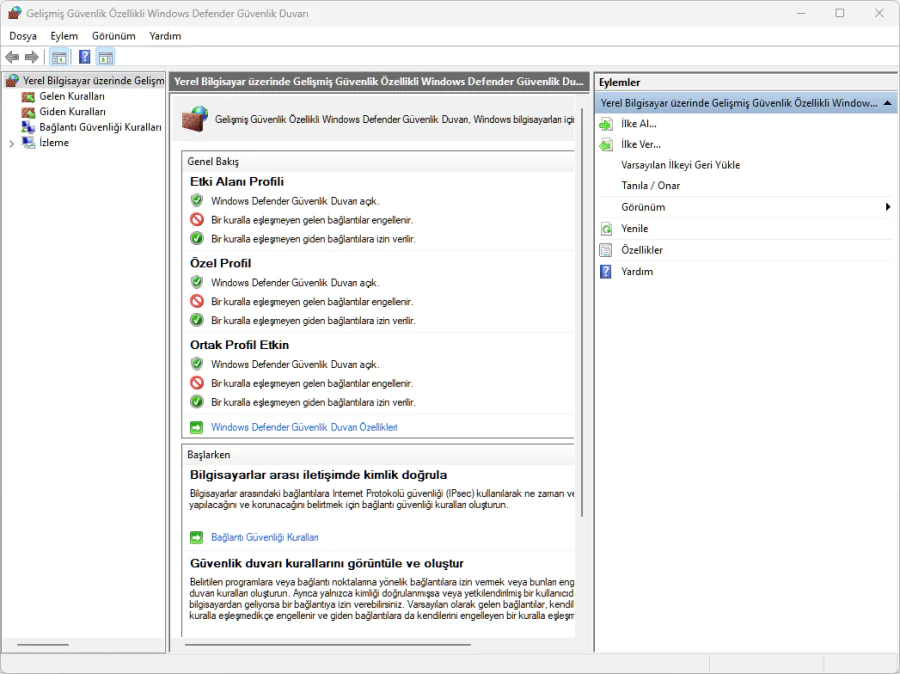Click the center pane vertical scrollbar
The width and height of the screenshot is (900, 674).
(x=581, y=300)
